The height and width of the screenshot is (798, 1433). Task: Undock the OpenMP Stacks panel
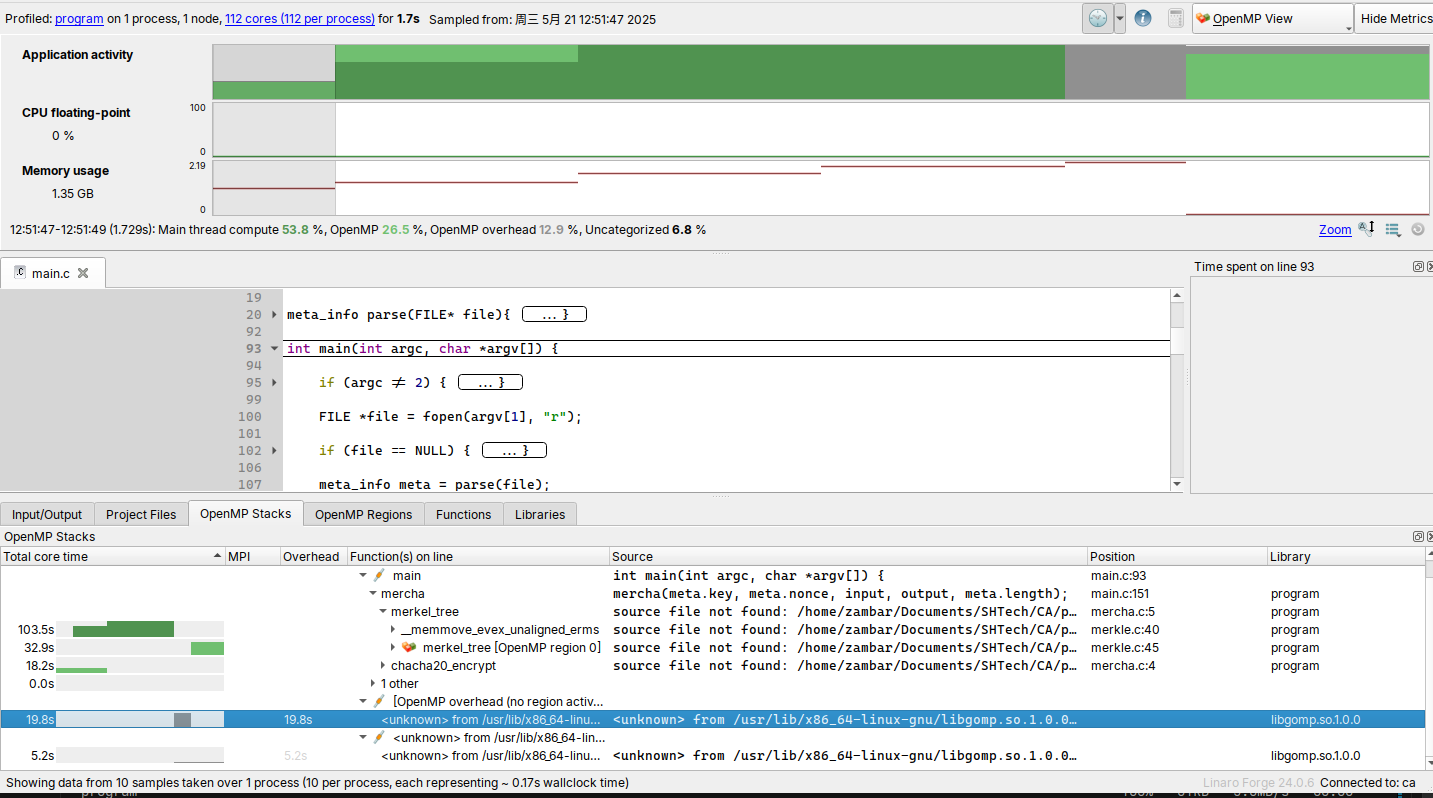click(x=1418, y=537)
